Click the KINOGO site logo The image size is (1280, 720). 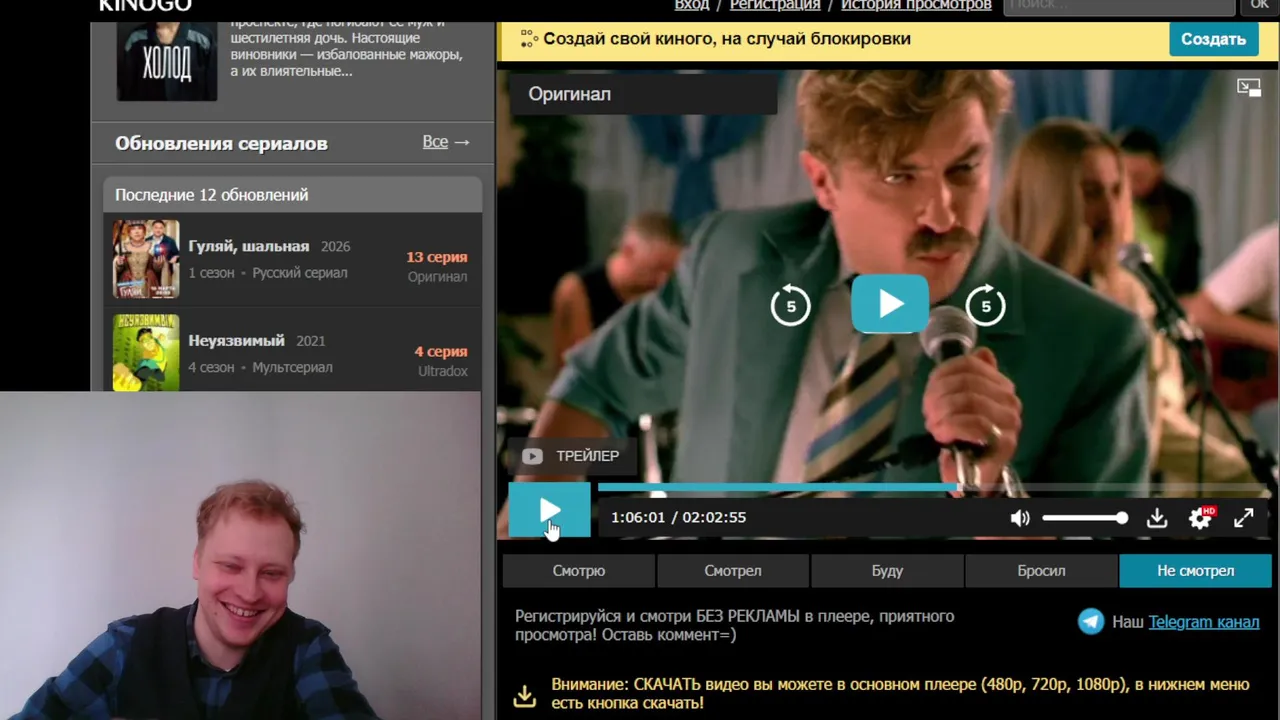(x=145, y=6)
